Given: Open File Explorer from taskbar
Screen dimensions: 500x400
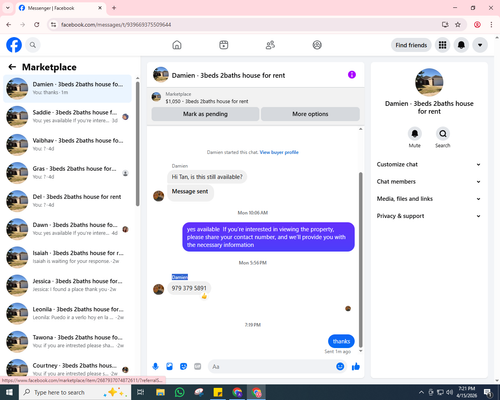Looking at the screenshot, I should [x=160, y=392].
